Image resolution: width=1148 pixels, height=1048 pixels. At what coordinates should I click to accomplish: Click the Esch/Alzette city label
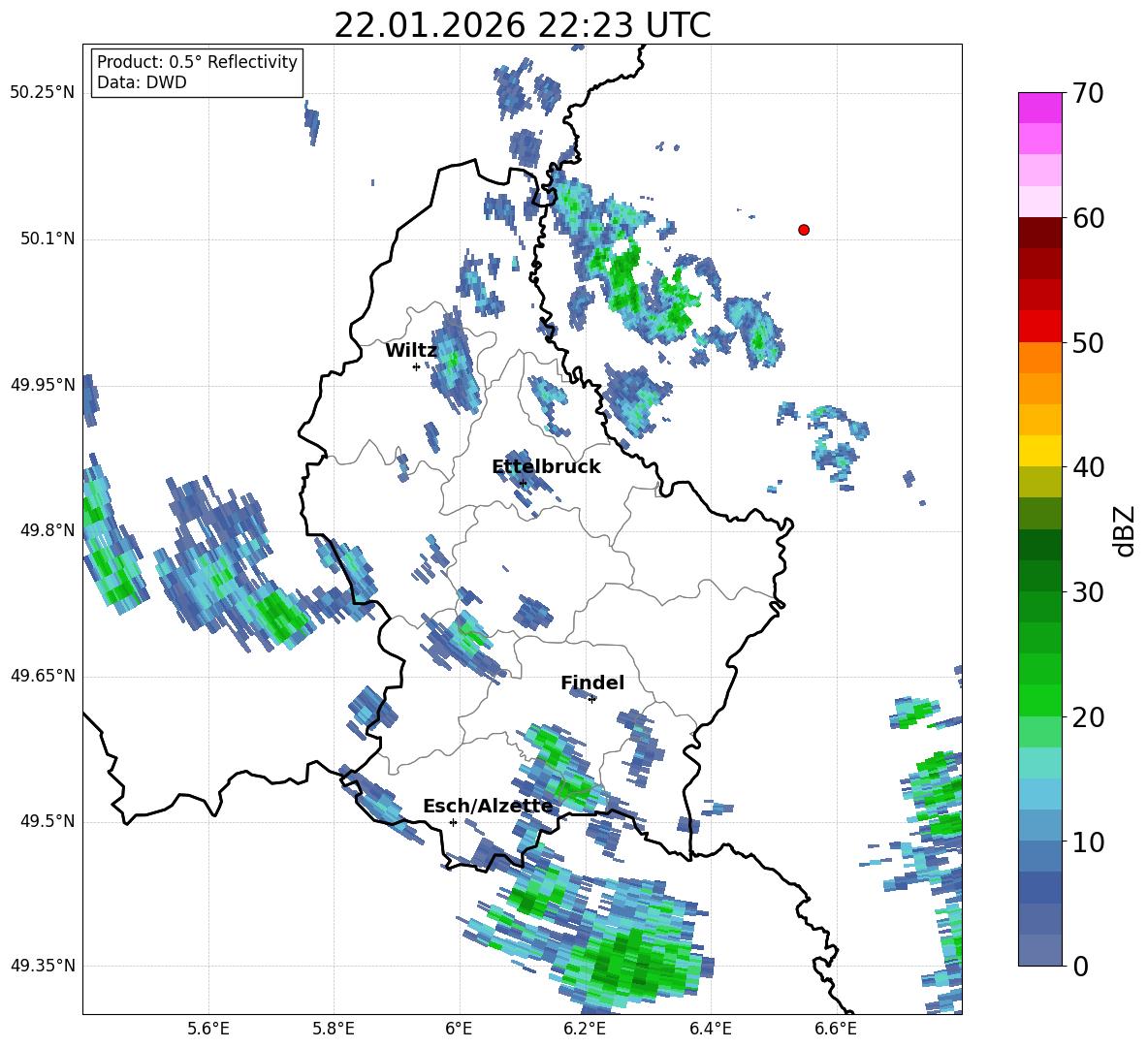488,807
